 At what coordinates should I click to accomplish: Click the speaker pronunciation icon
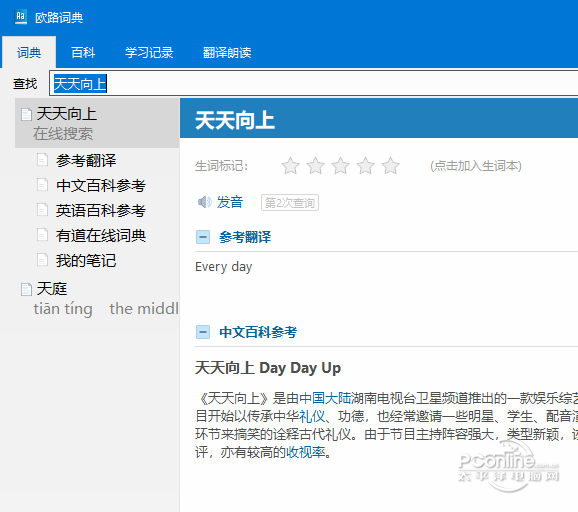pos(205,202)
